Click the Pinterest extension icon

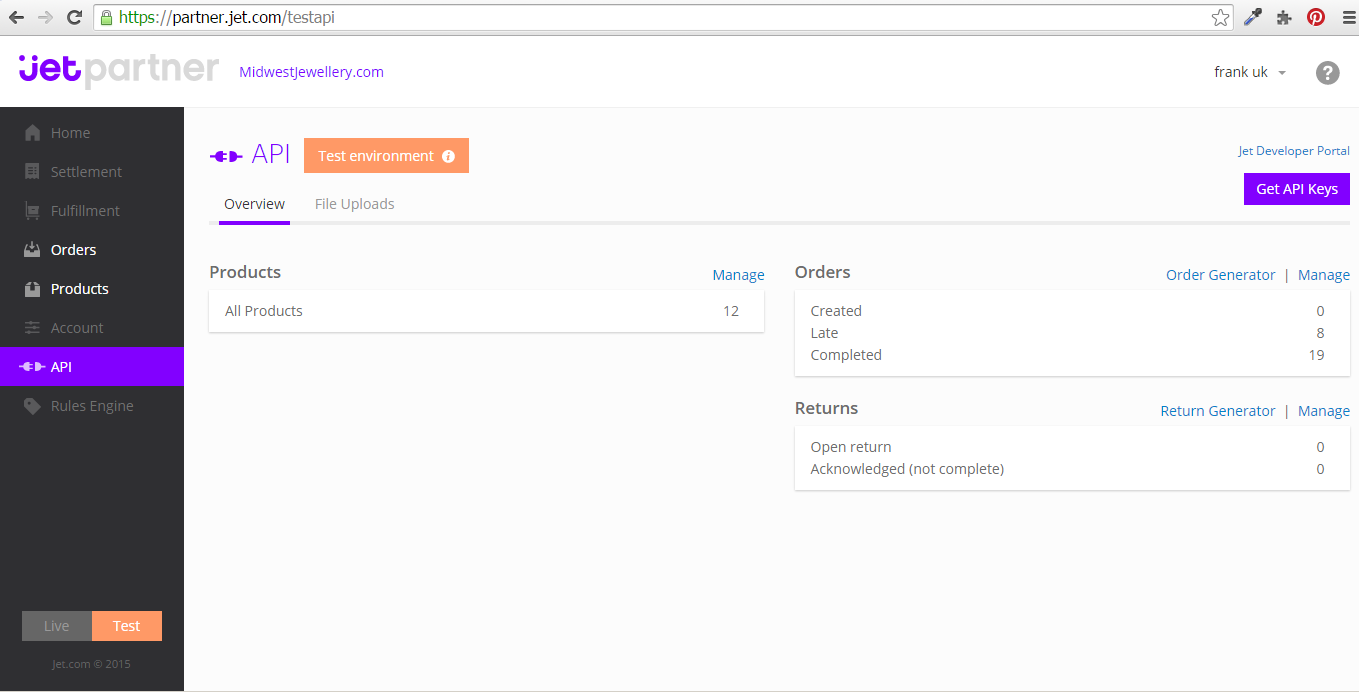click(x=1316, y=17)
